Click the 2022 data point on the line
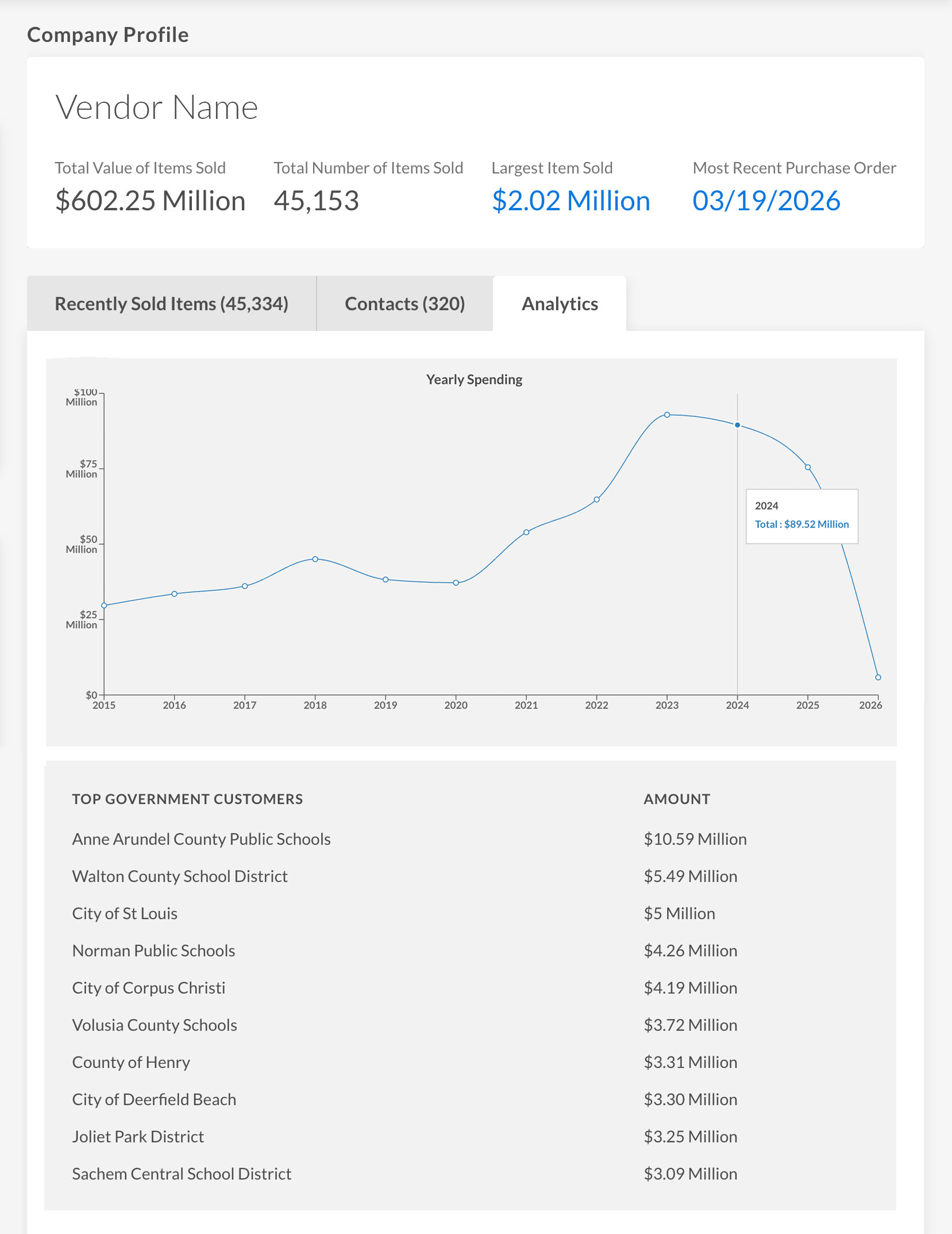The image size is (952, 1234). [x=596, y=499]
